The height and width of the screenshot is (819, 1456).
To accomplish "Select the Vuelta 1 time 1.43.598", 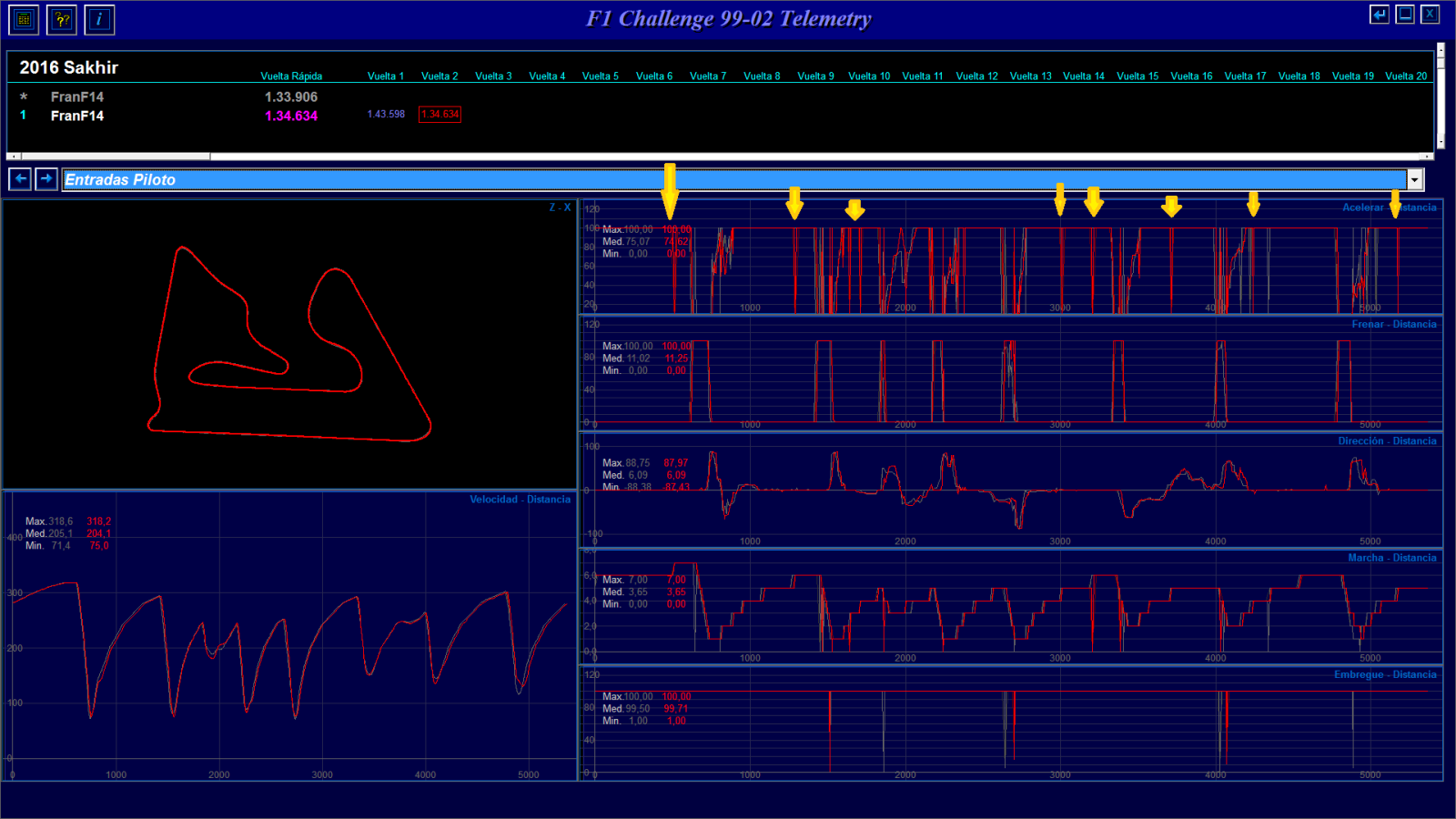I will (386, 115).
